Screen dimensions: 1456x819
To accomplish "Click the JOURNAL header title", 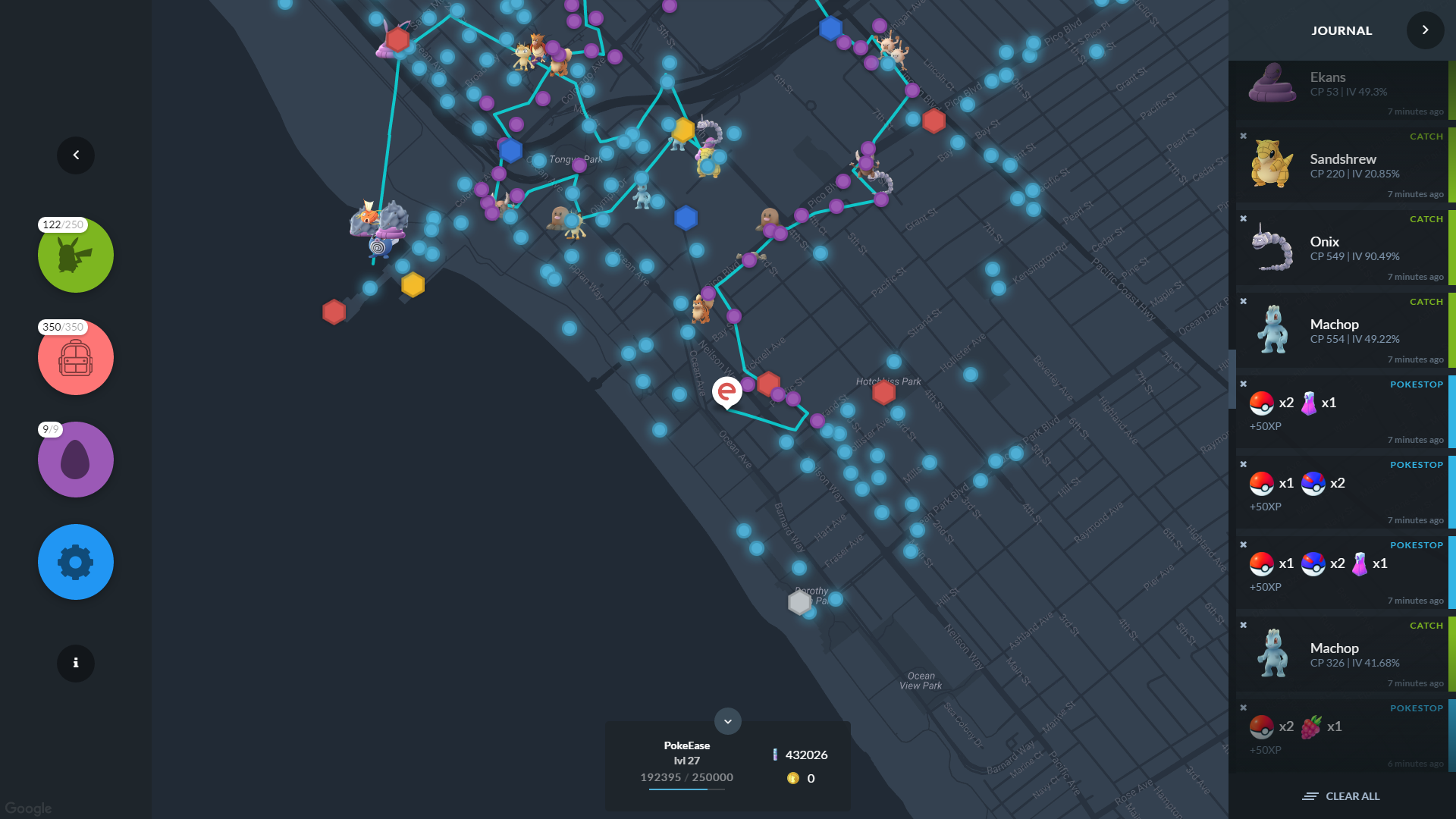I will click(1341, 30).
